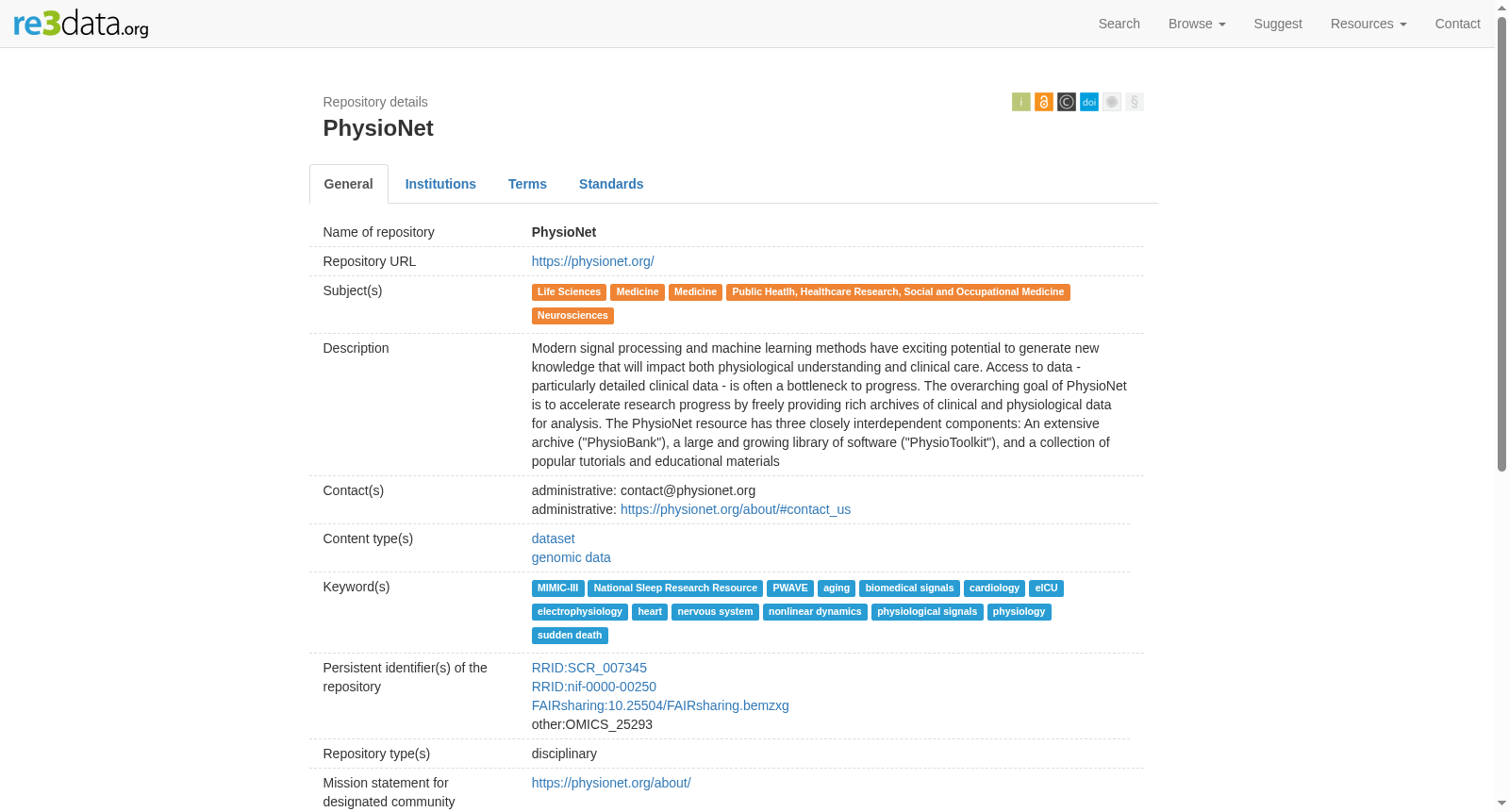The height and width of the screenshot is (812, 1509).
Task: Select the cardiology keyword tag
Action: (x=994, y=588)
